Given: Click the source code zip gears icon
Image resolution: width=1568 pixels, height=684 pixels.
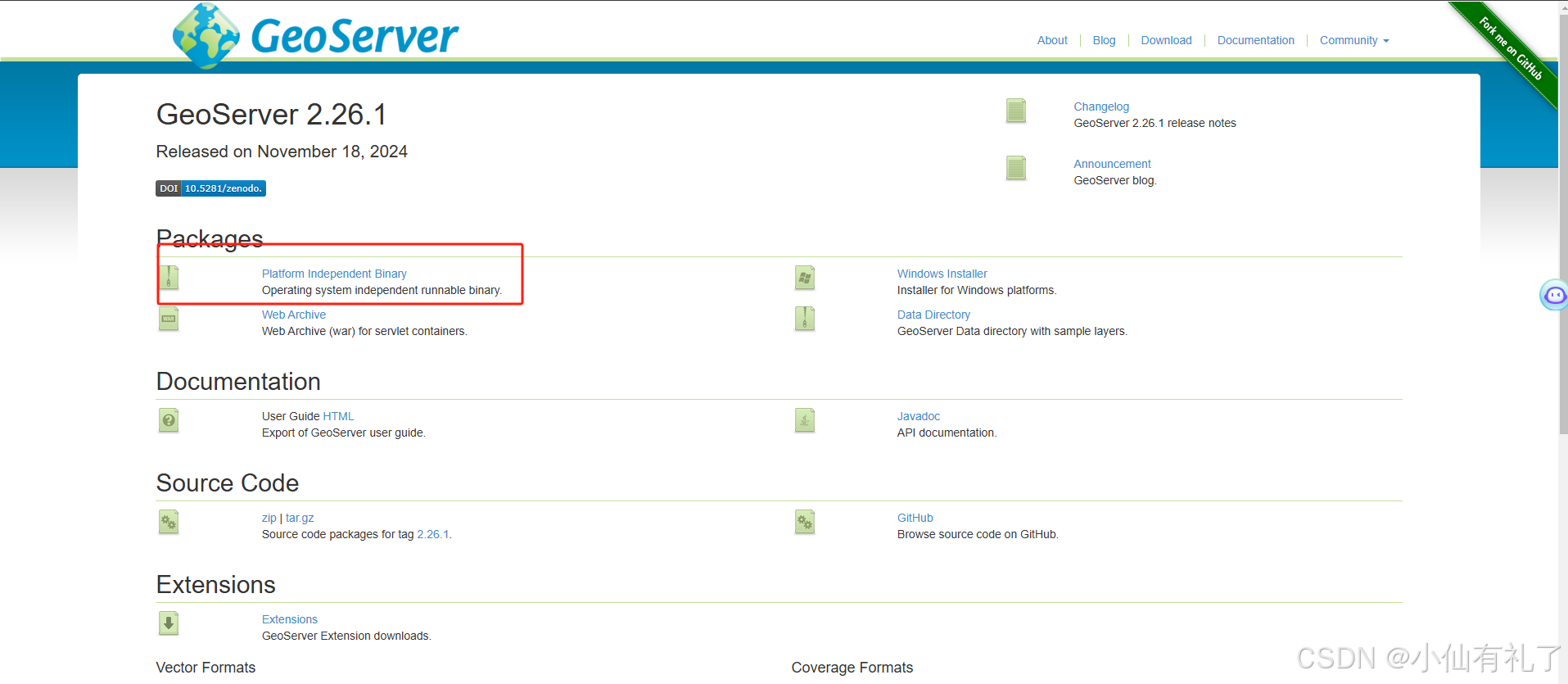Looking at the screenshot, I should click(x=169, y=522).
